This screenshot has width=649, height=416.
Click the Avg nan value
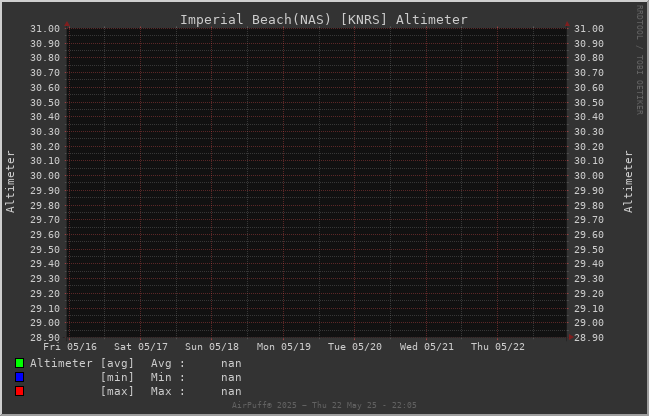231,363
